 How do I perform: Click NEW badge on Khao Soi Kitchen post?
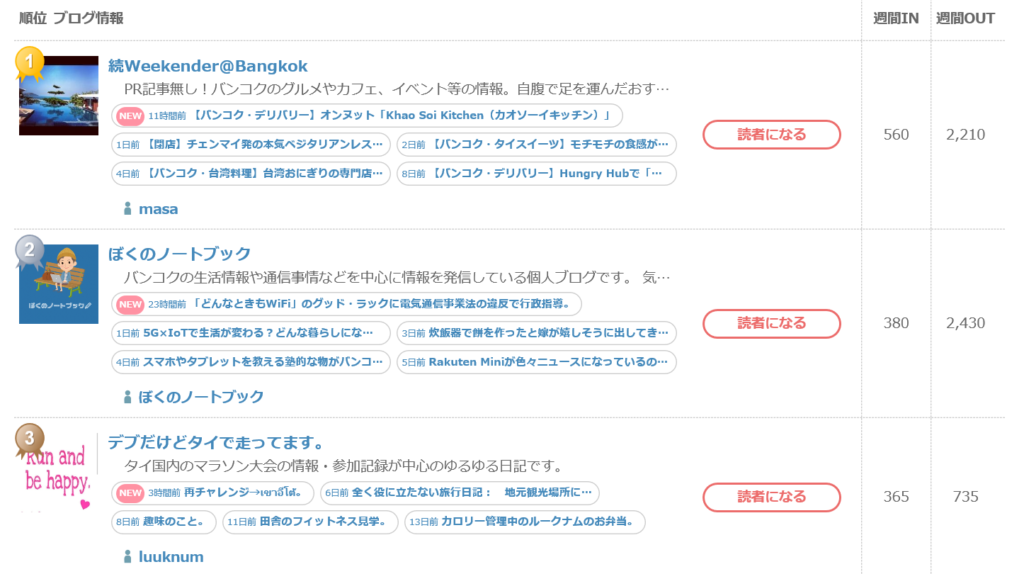pos(130,116)
